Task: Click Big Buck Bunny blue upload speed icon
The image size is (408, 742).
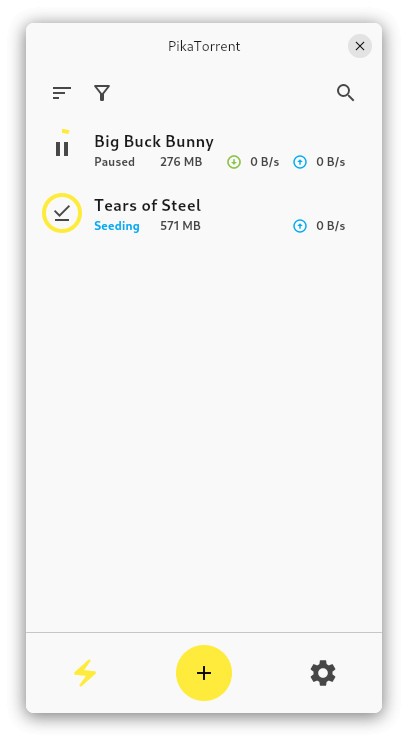Action: point(300,162)
